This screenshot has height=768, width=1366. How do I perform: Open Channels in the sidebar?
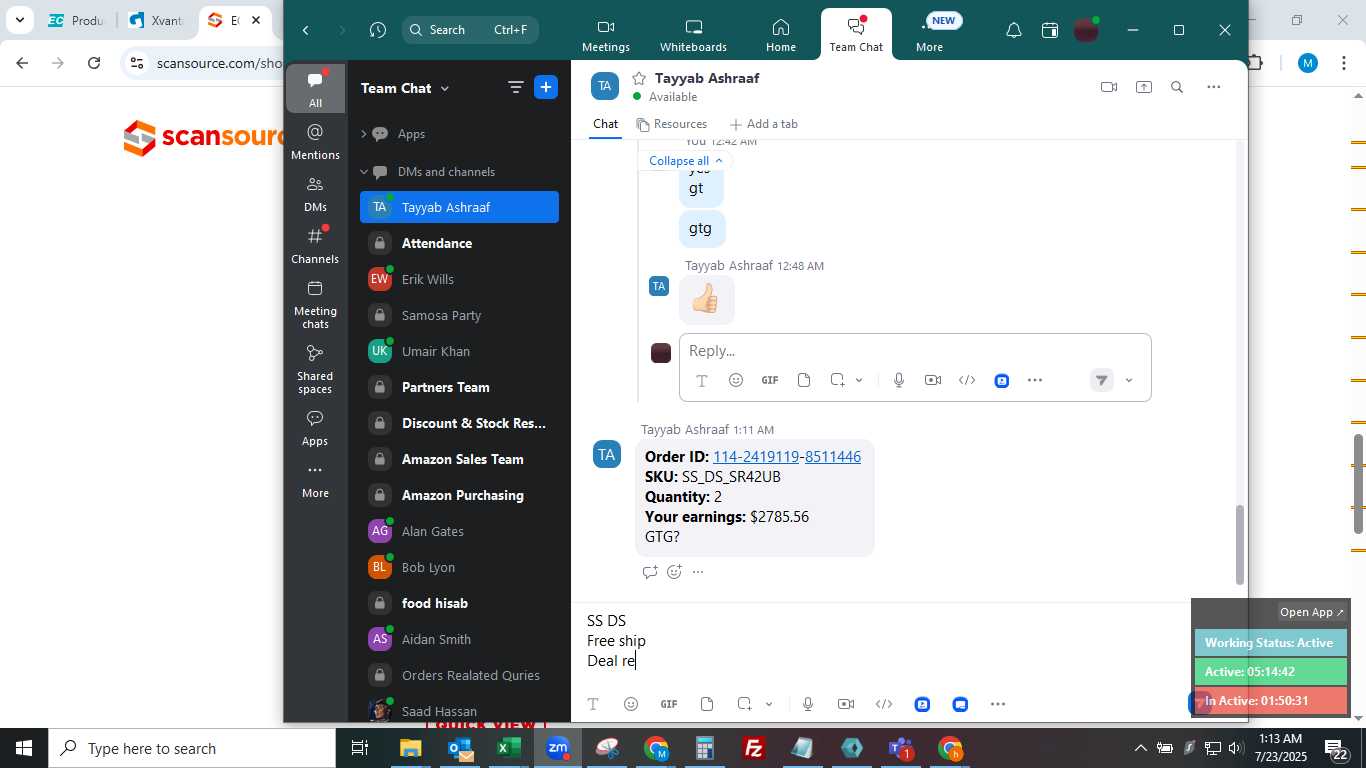315,245
